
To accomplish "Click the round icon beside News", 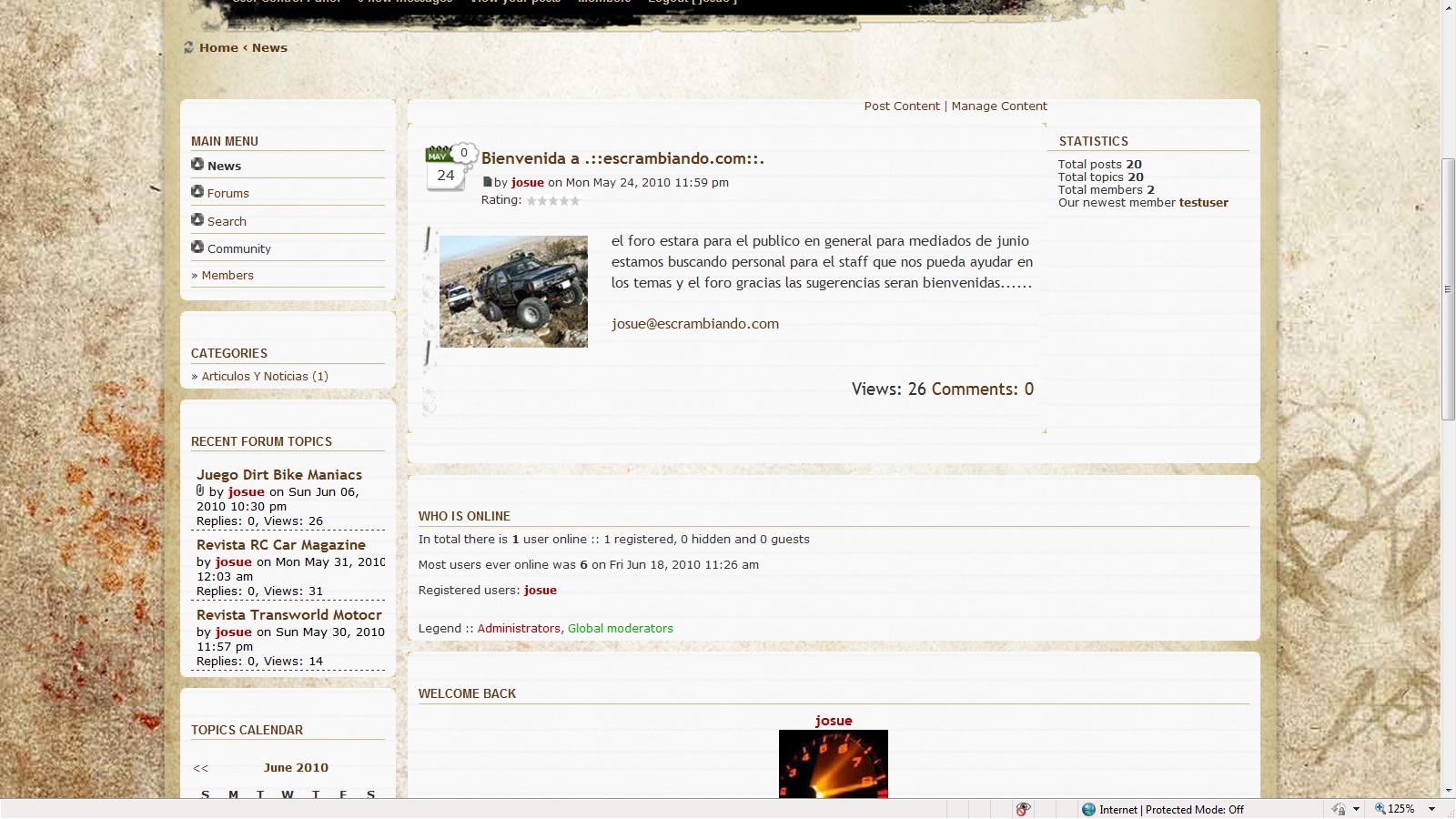I will point(197,164).
